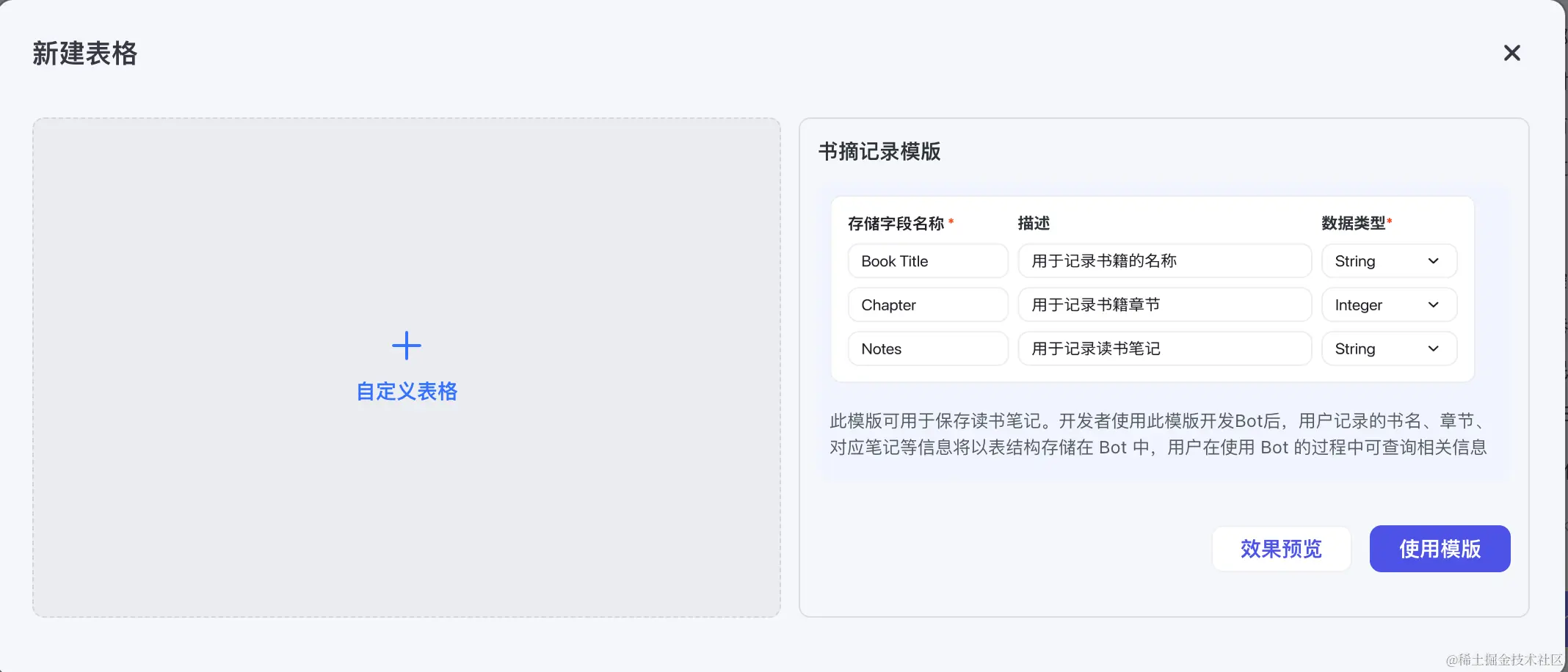
Task: Click the 使用模版 button
Action: pyautogui.click(x=1439, y=548)
